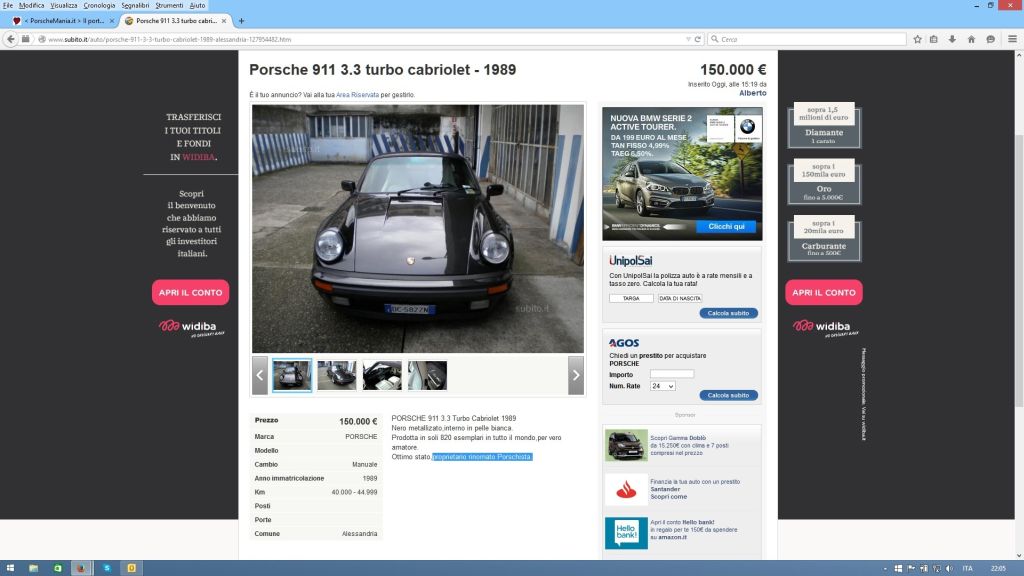This screenshot has height=576, width=1024.
Task: Click the UnipolSai Calcola subito button
Action: pyautogui.click(x=729, y=313)
